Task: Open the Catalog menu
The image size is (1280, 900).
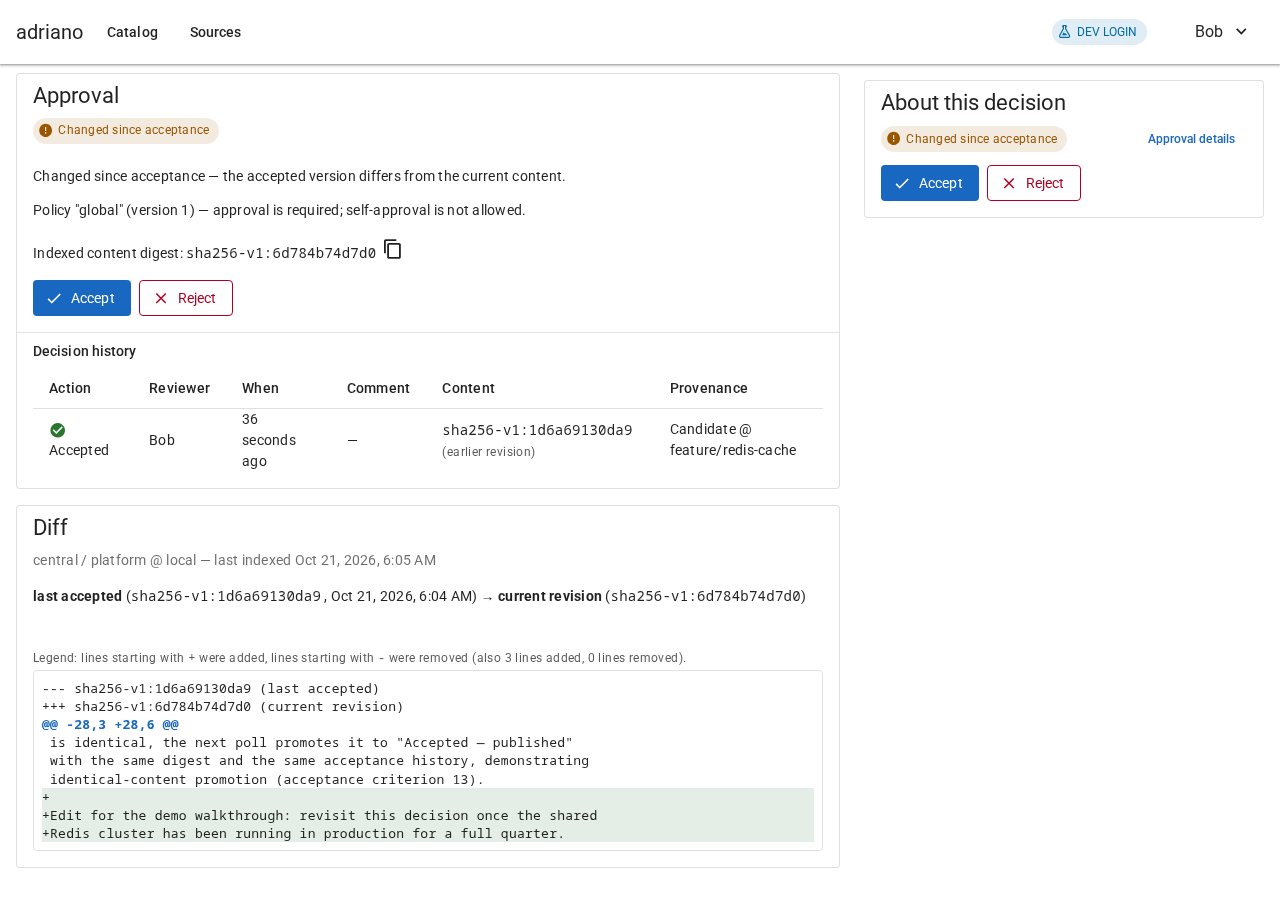Action: (x=132, y=32)
